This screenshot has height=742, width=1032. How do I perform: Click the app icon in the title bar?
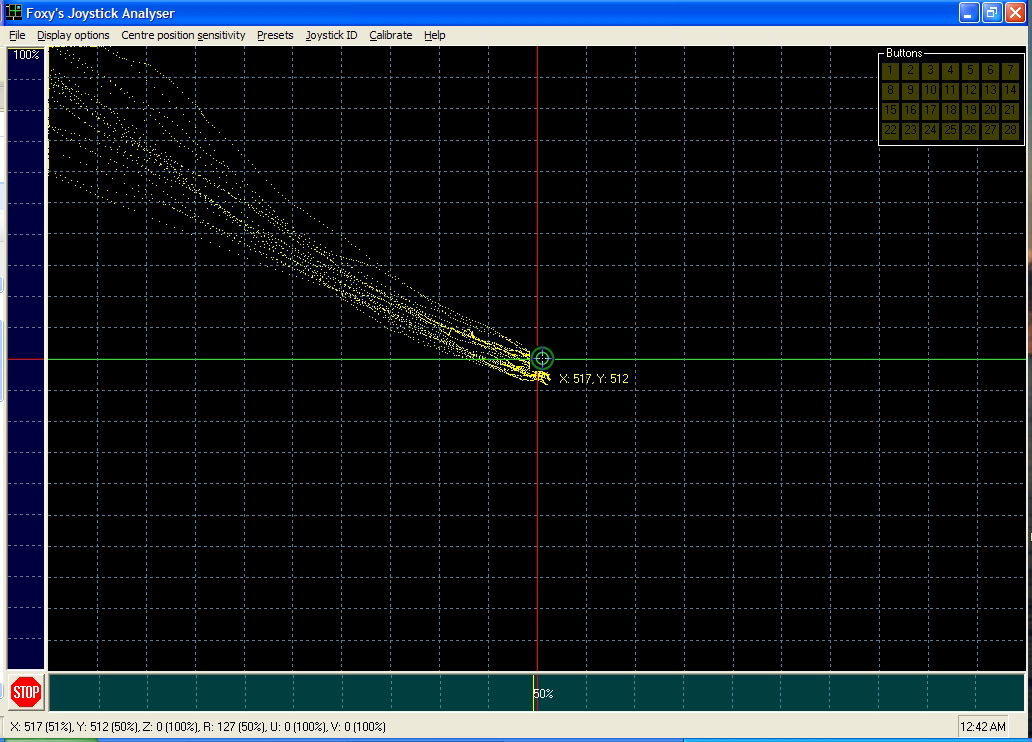coord(13,13)
